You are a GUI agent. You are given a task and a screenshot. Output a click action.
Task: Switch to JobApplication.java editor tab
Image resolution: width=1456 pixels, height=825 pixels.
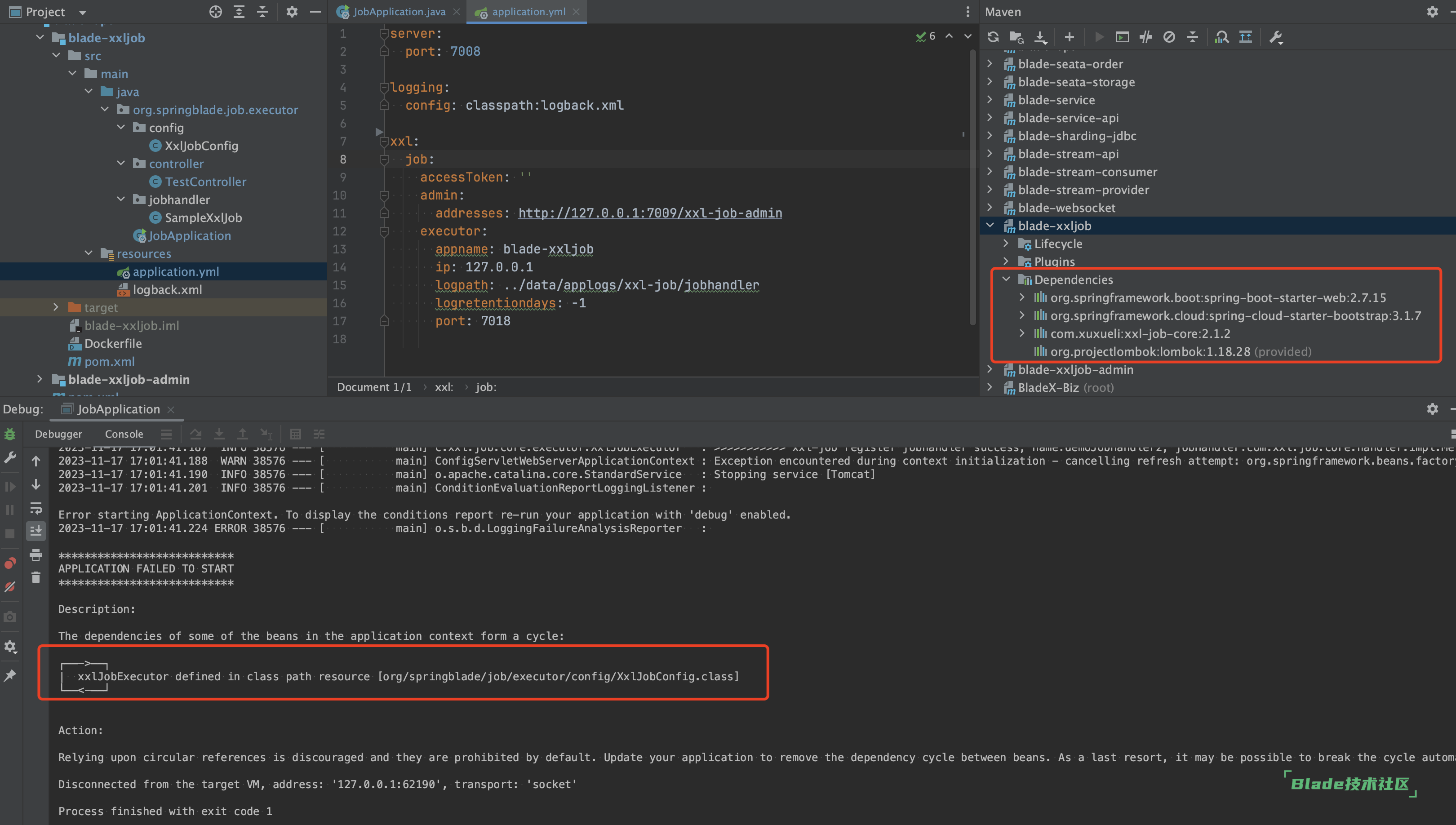pyautogui.click(x=399, y=12)
